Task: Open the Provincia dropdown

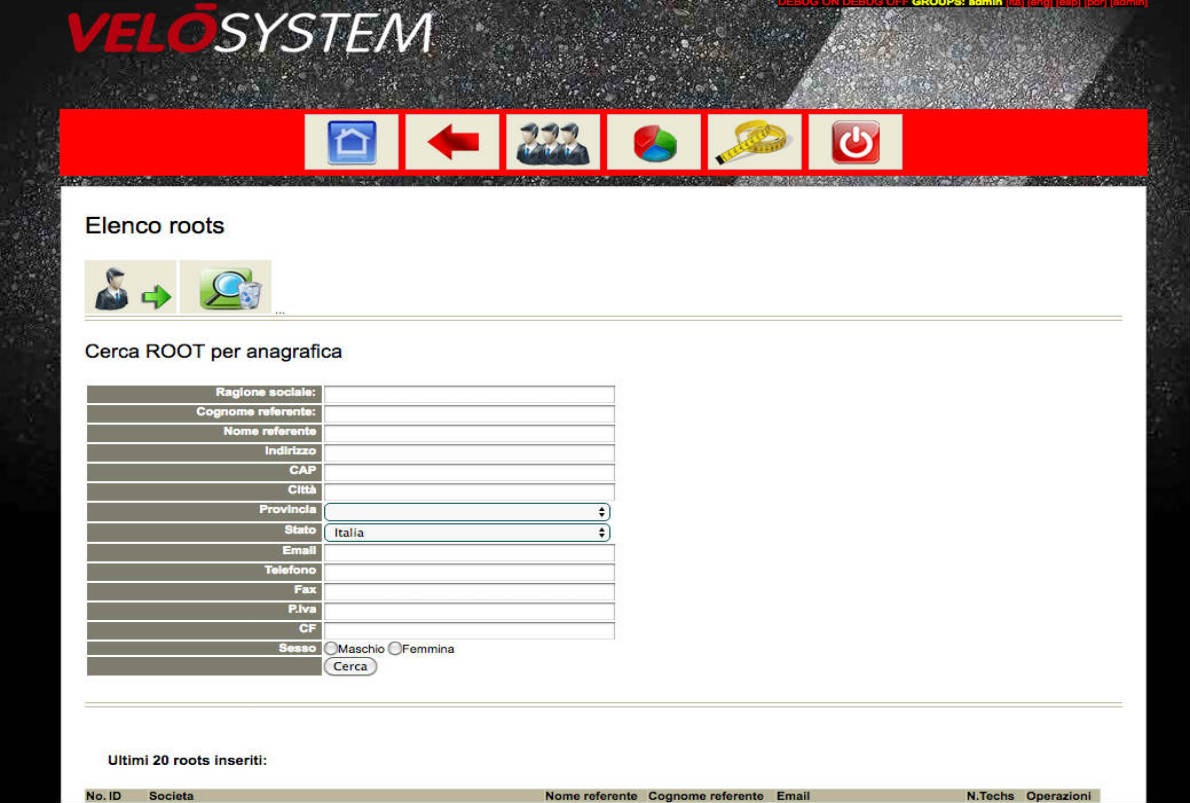Action: point(467,512)
